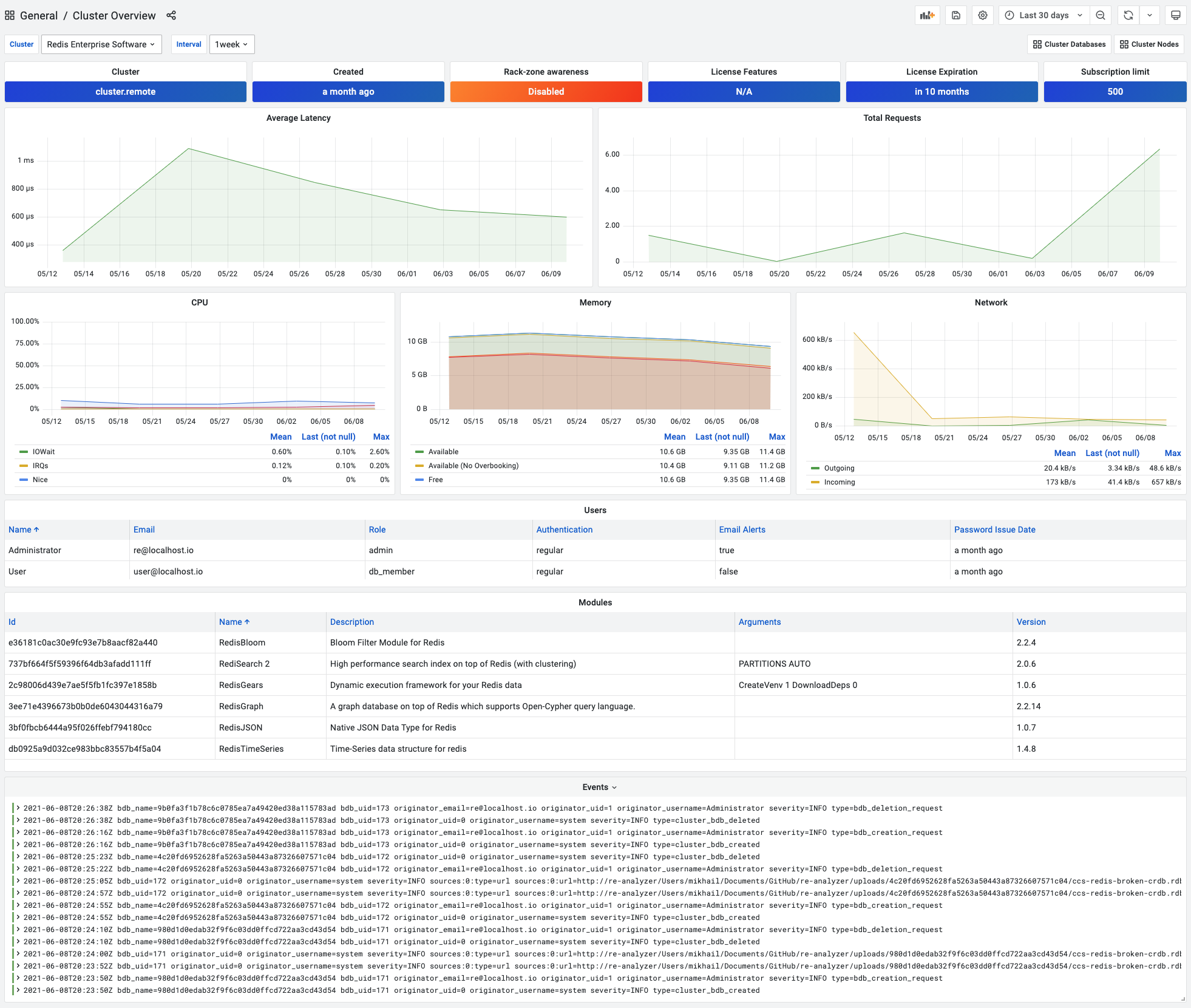Open the Cluster Databases dashboard link

(x=1069, y=44)
